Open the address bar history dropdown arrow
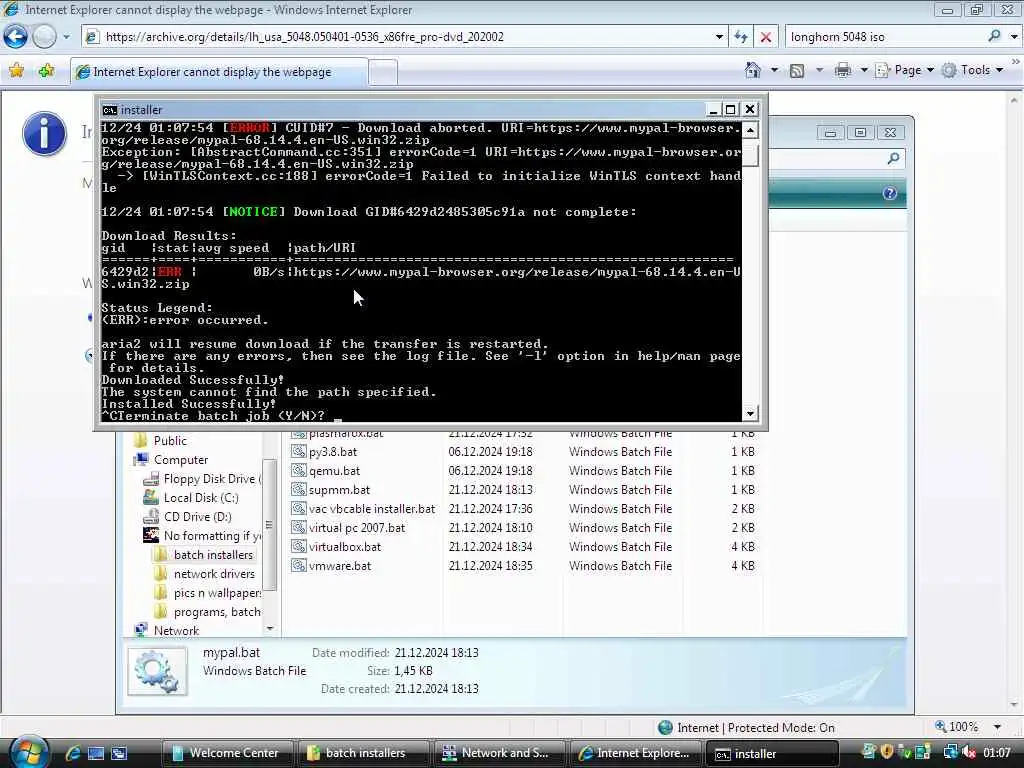This screenshot has width=1024, height=768. [x=719, y=37]
